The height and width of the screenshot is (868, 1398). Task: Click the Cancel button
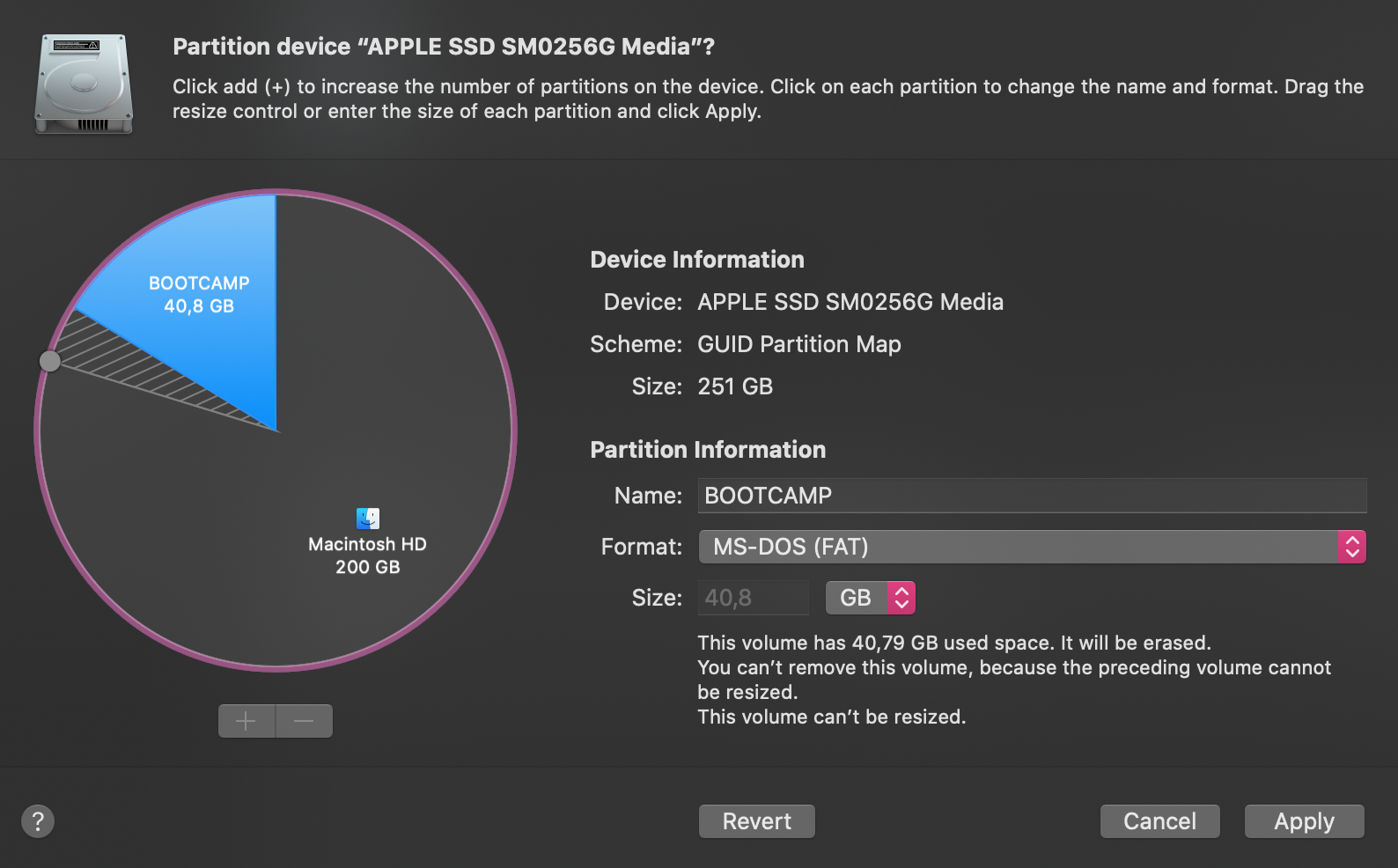coord(1159,820)
